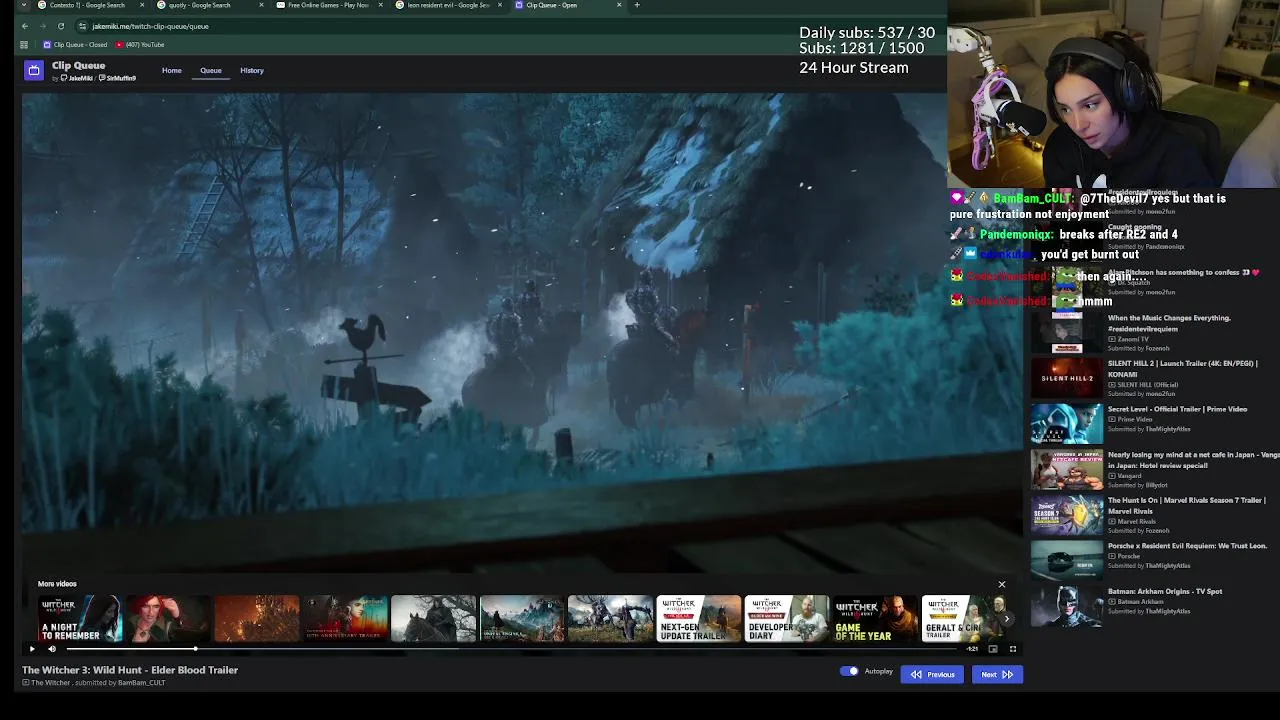
Task: Select the Marvel Rivals Season 7 thumbnail
Action: tap(1067, 515)
